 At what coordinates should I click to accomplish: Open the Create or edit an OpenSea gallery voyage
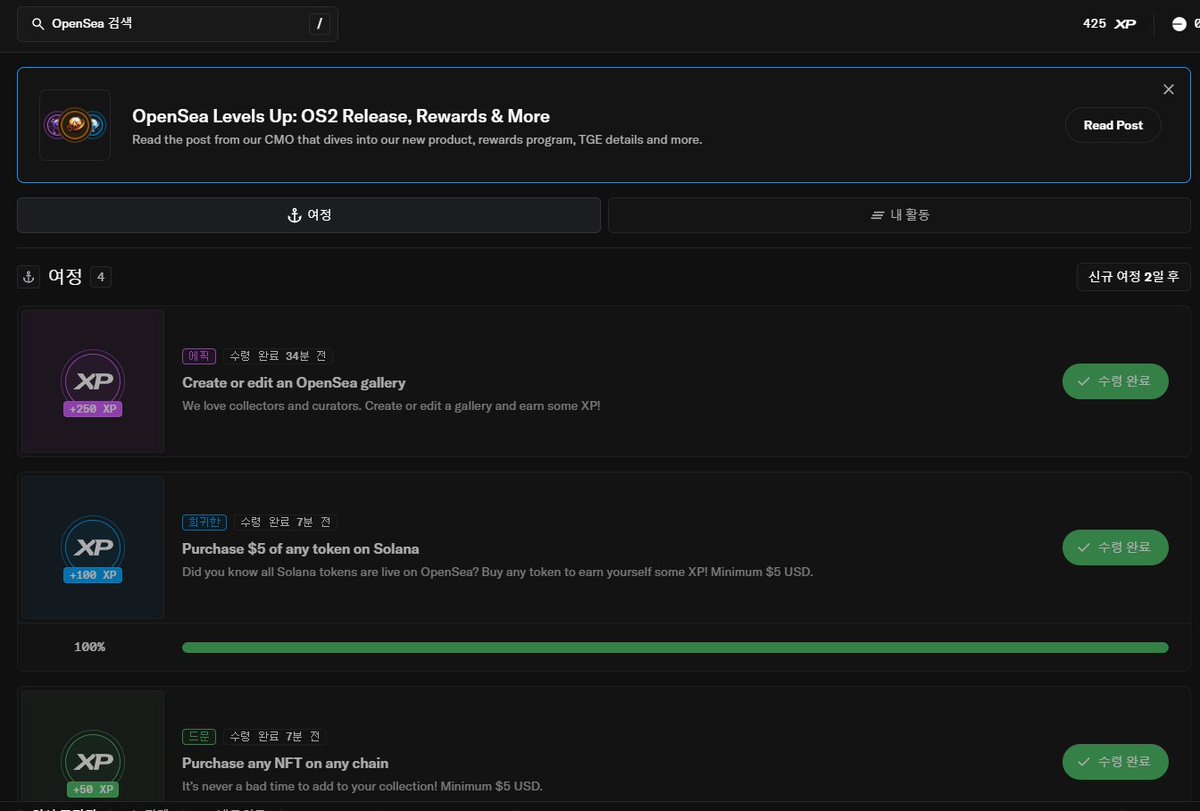(x=294, y=383)
